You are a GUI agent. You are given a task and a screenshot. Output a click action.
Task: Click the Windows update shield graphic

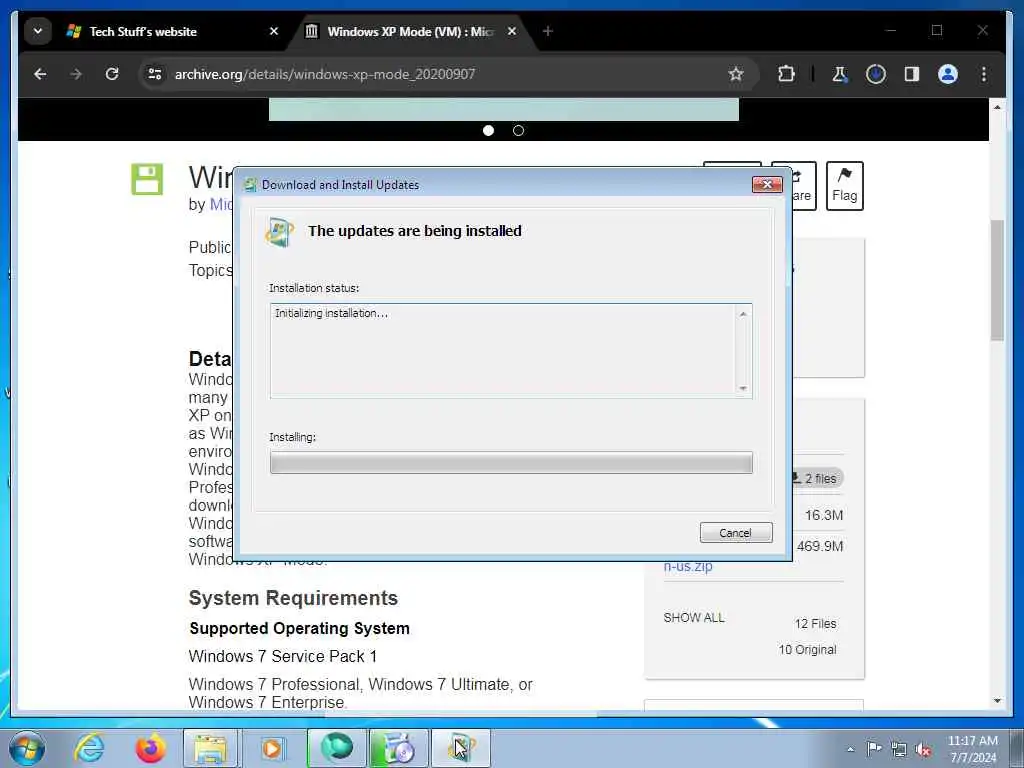point(280,232)
